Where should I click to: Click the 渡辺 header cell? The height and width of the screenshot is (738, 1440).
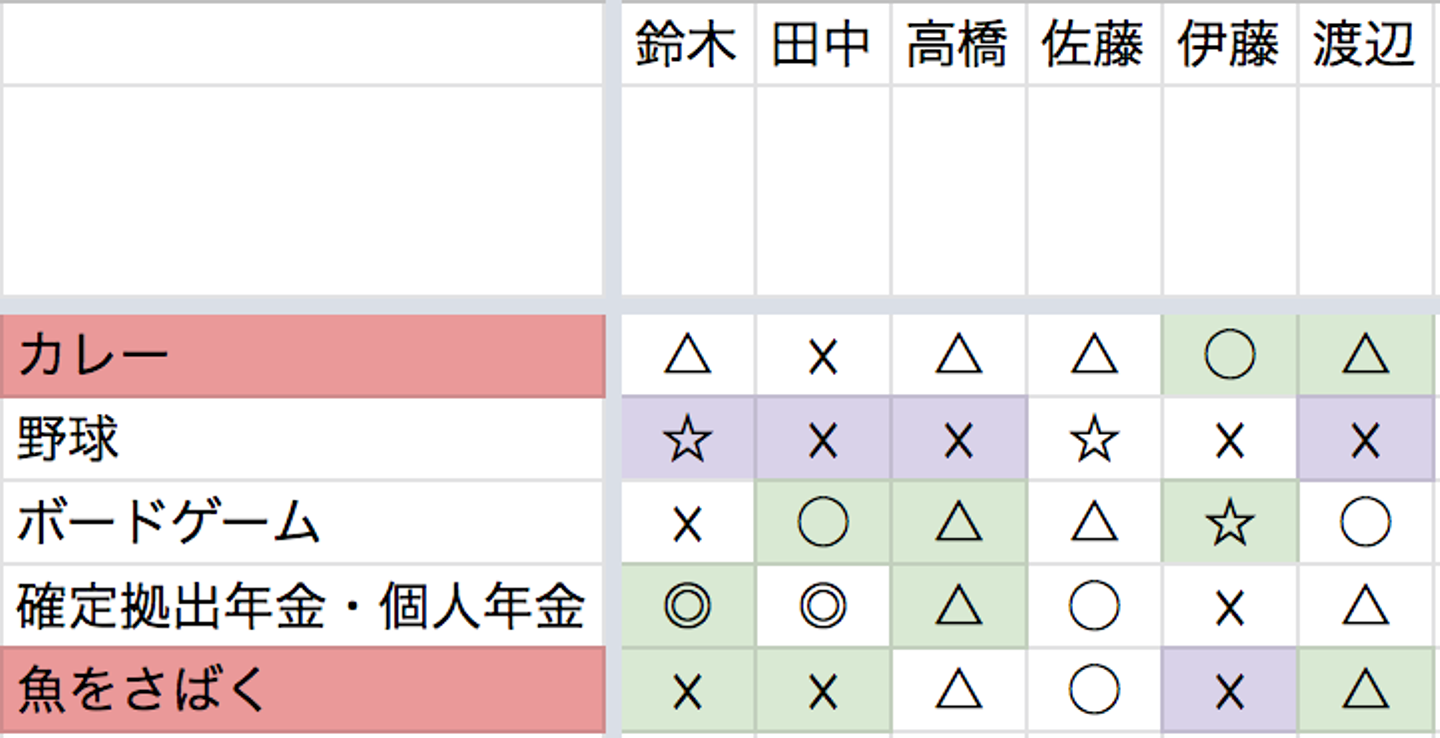tap(1365, 46)
